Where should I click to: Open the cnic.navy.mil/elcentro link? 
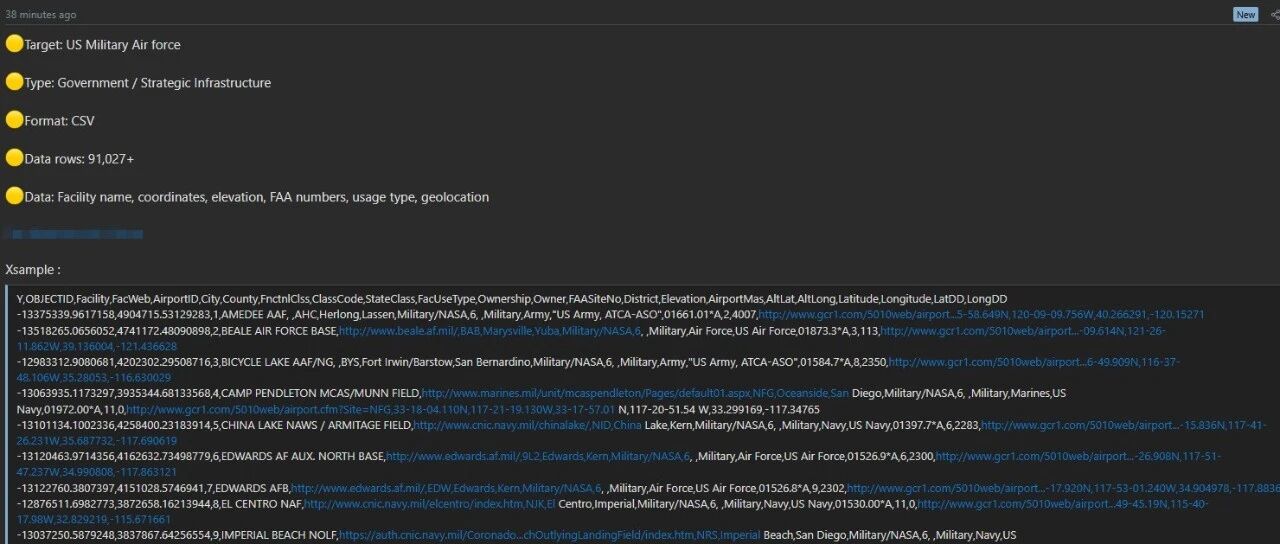(430, 505)
